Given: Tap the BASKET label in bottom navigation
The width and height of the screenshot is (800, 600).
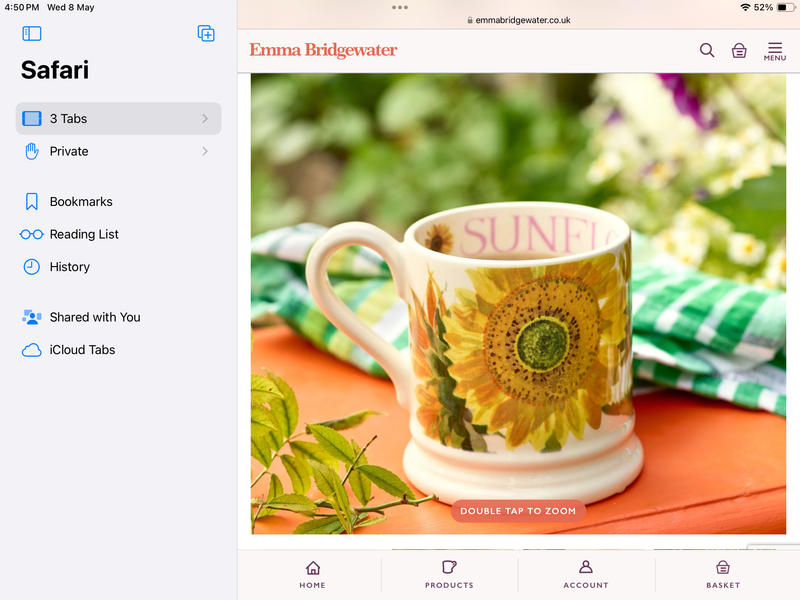Looking at the screenshot, I should pyautogui.click(x=723, y=585).
